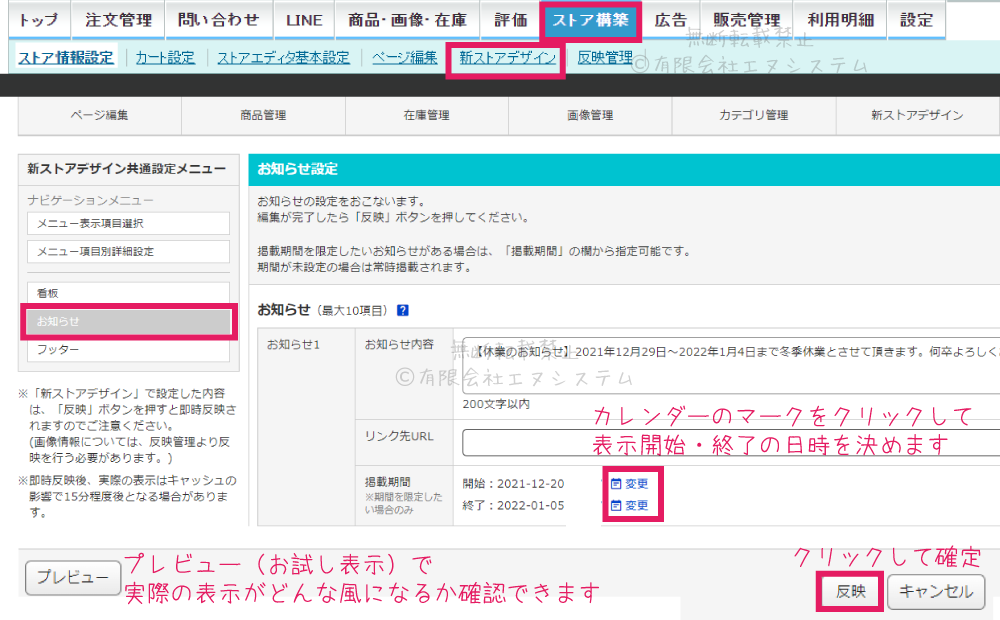Click the ストア情報設定 link

pyautogui.click(x=66, y=57)
